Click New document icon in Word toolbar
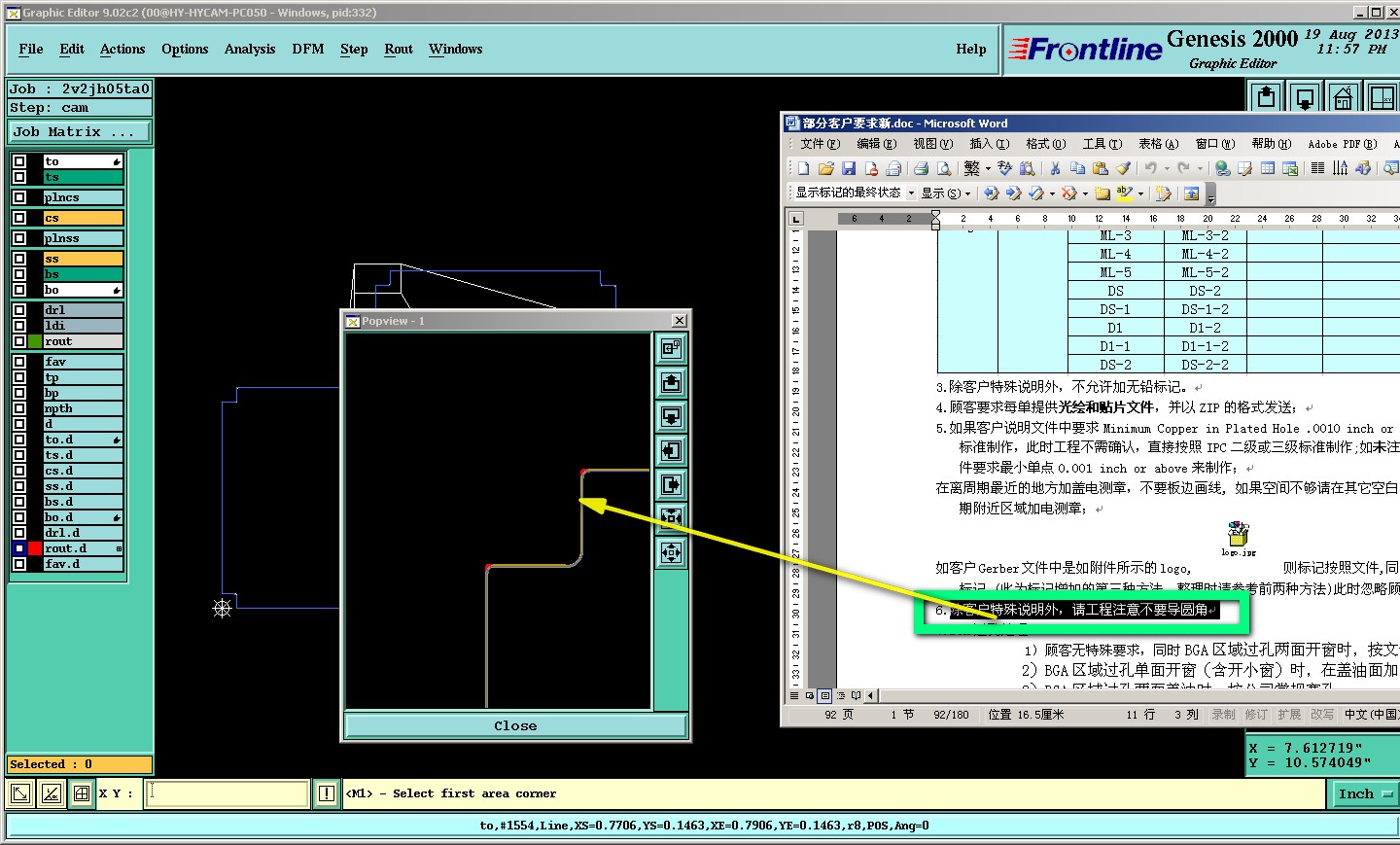This screenshot has height=845, width=1400. tap(803, 168)
